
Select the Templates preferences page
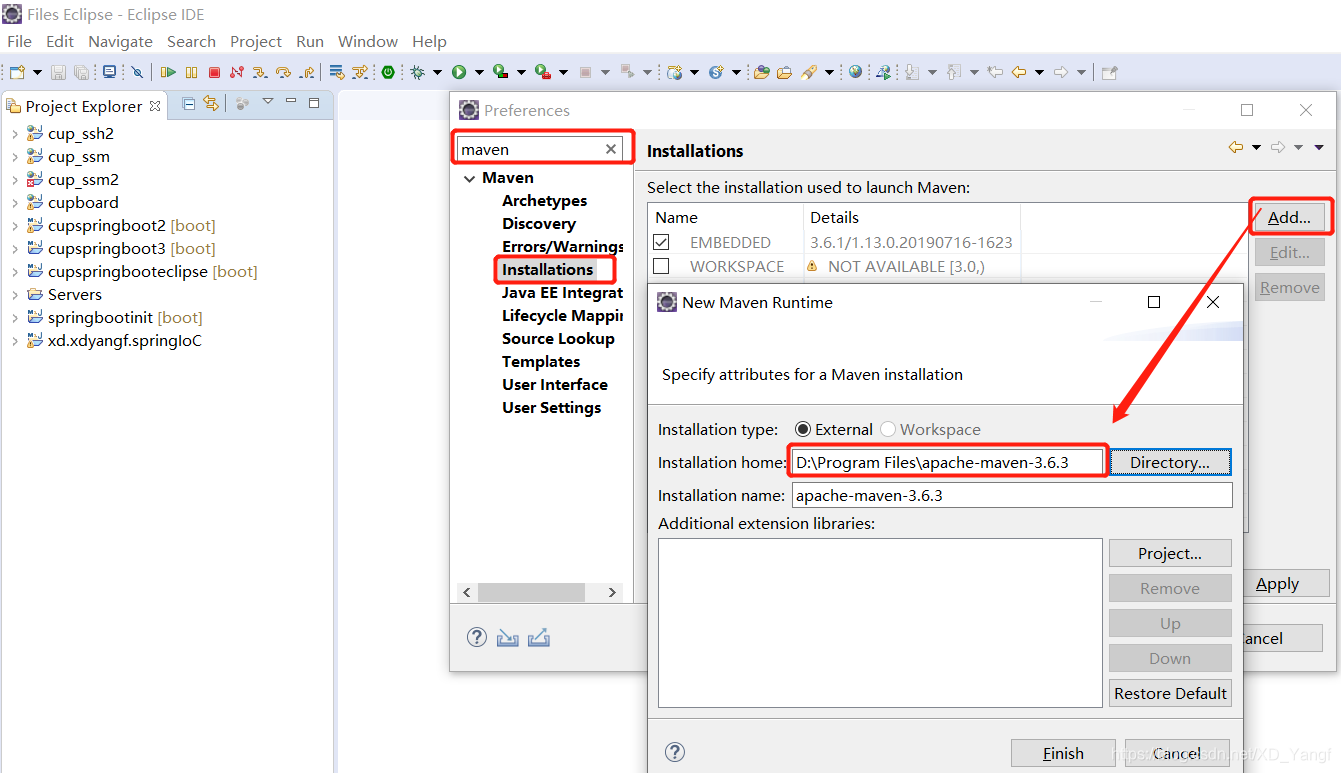(541, 361)
